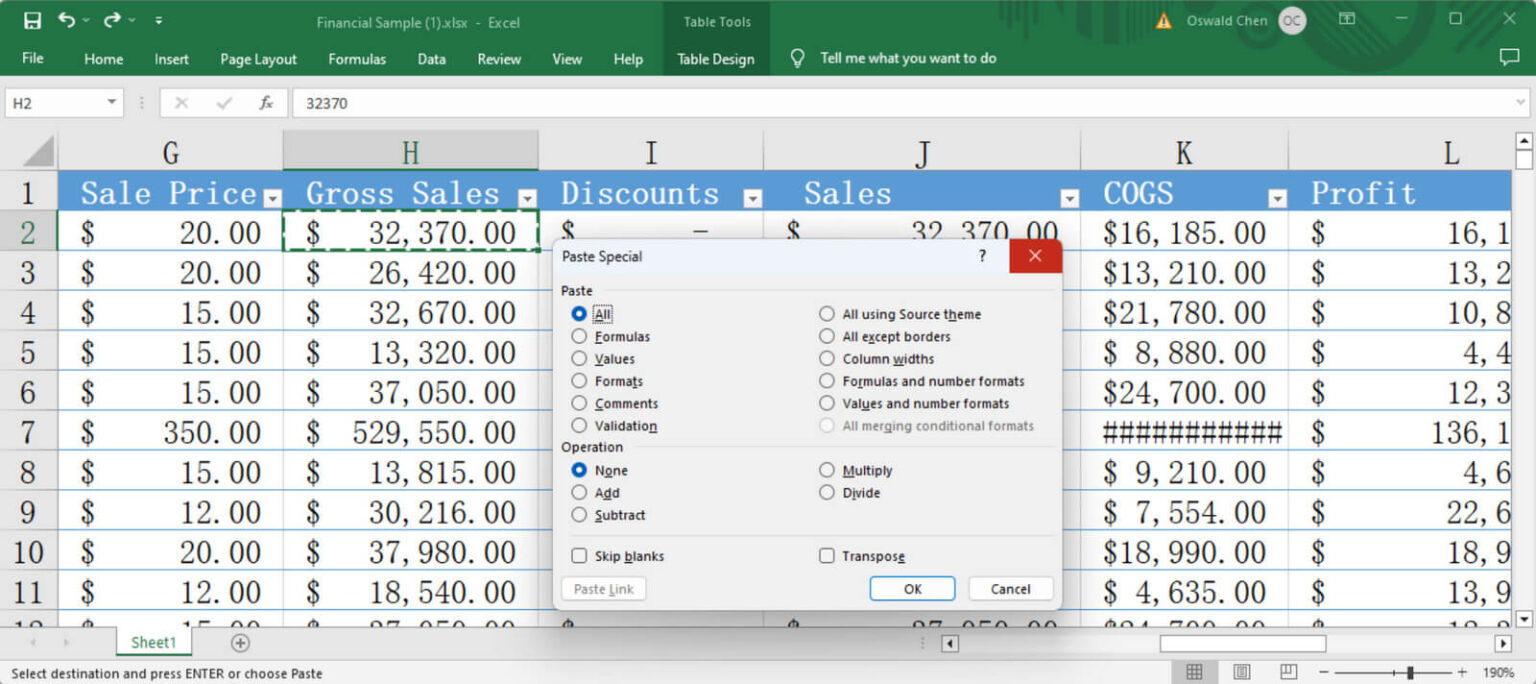Switch to Page Layout view icon in status bar
This screenshot has width=1536, height=684.
tap(1242, 671)
